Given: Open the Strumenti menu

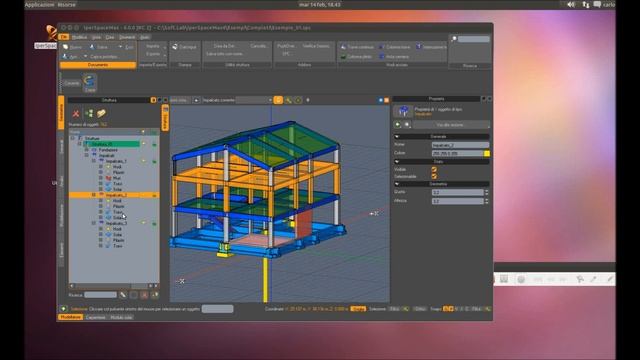Looking at the screenshot, I should [x=127, y=37].
